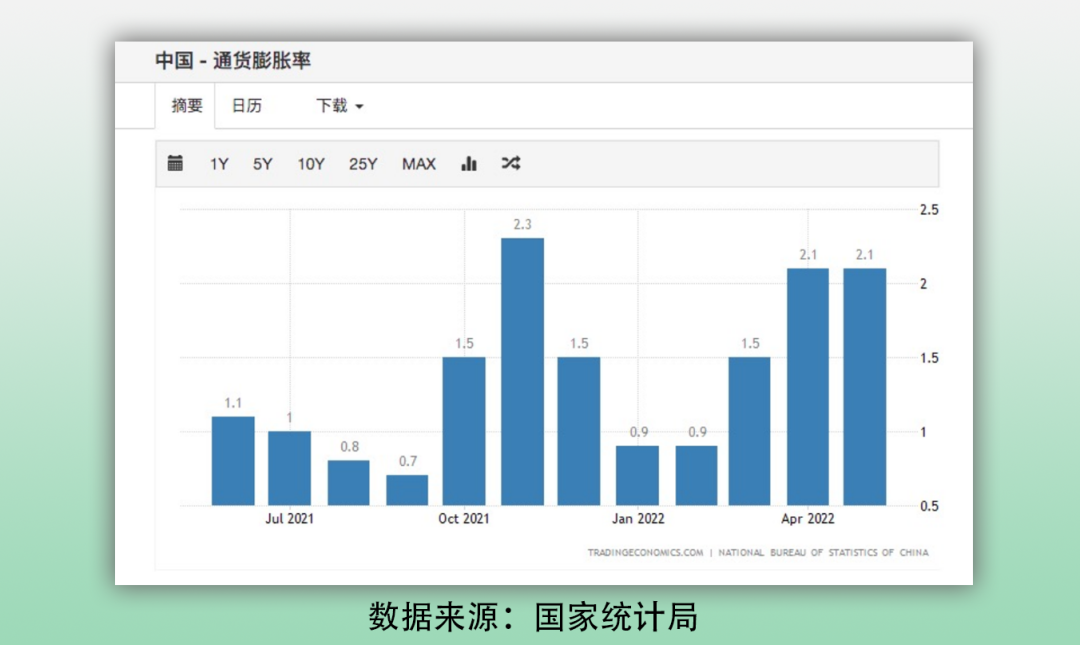Select the 5Y time range
This screenshot has height=645, width=1080.
pyautogui.click(x=262, y=163)
